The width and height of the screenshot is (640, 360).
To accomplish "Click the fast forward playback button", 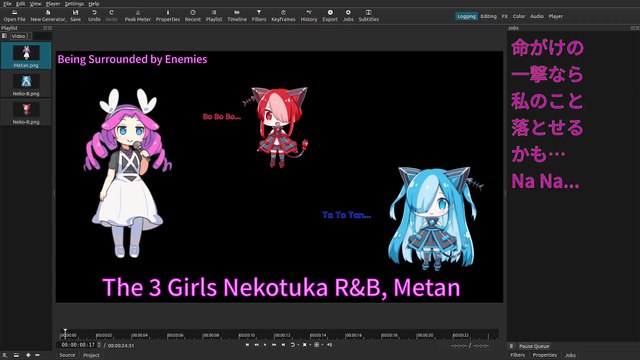I will click(x=274, y=345).
